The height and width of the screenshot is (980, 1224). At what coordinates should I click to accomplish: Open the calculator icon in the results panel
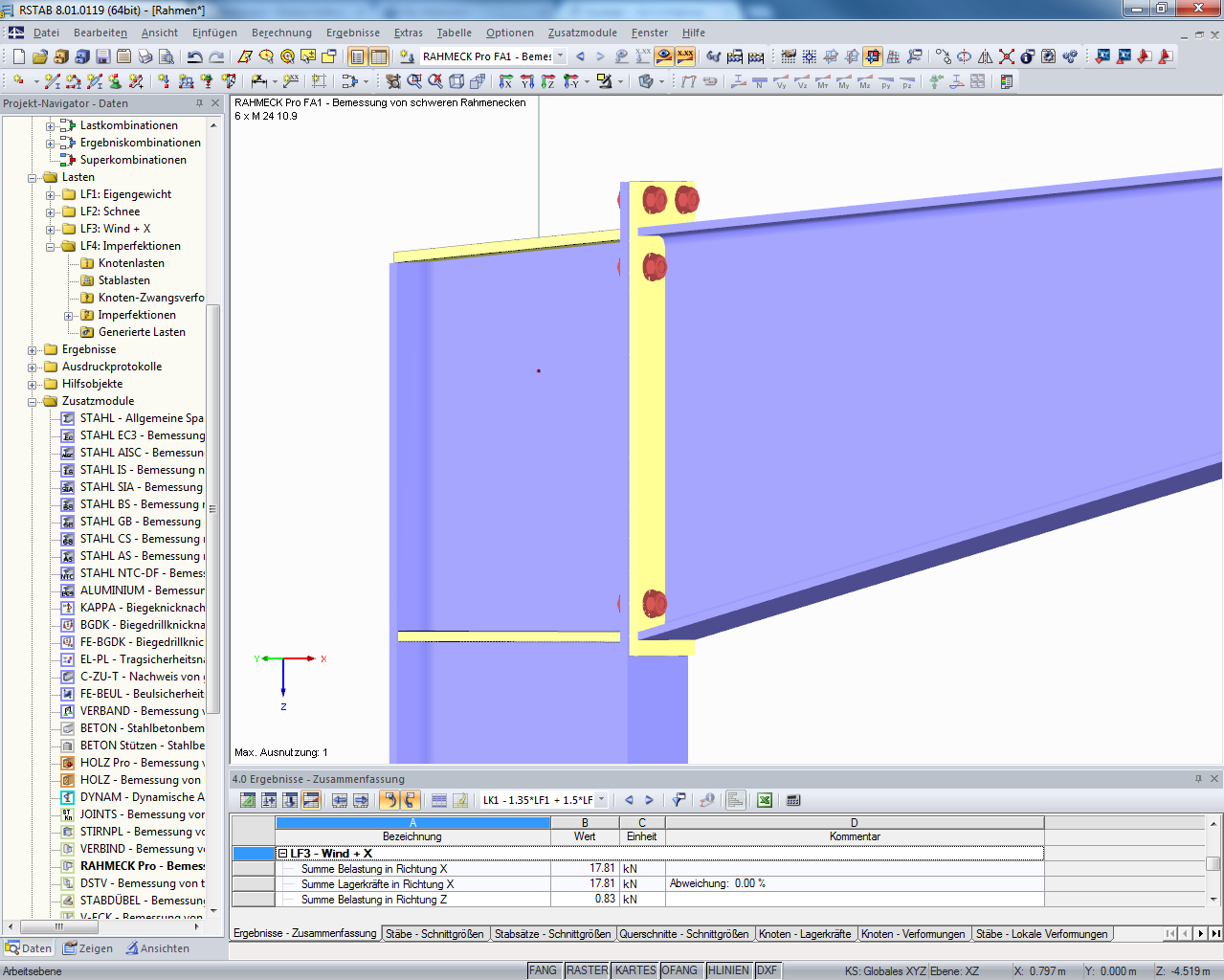click(x=794, y=800)
